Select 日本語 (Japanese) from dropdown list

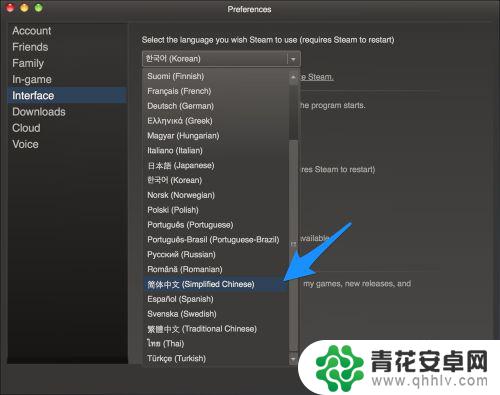pyautogui.click(x=216, y=165)
